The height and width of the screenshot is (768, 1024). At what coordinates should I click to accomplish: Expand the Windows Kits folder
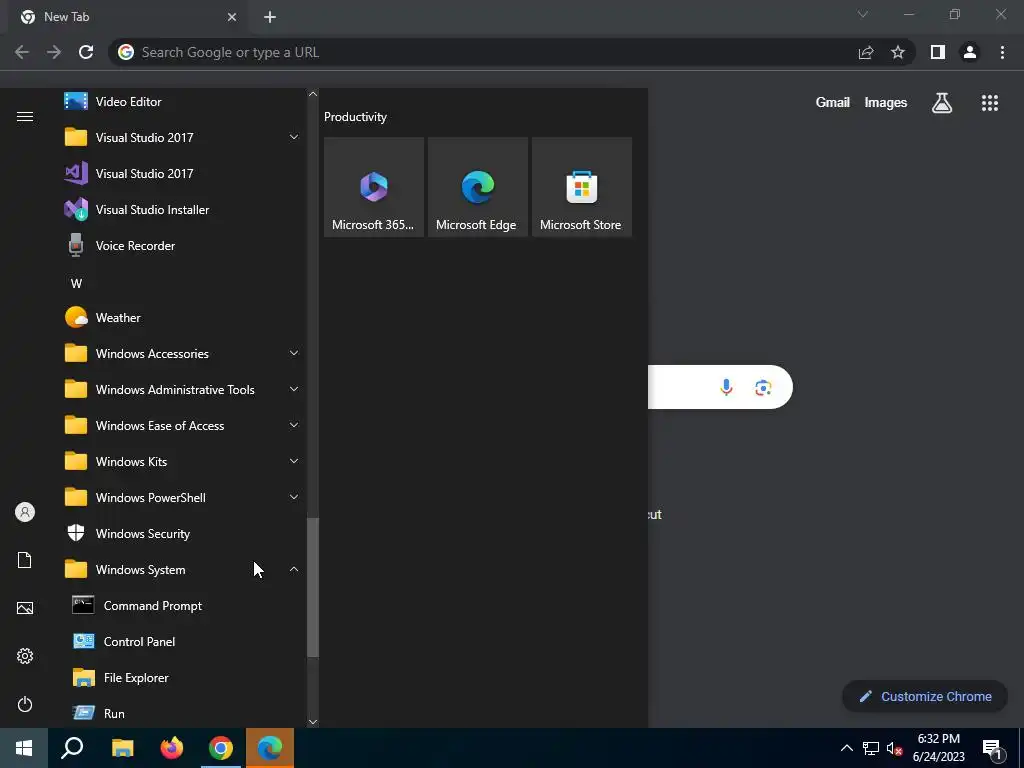[180, 461]
